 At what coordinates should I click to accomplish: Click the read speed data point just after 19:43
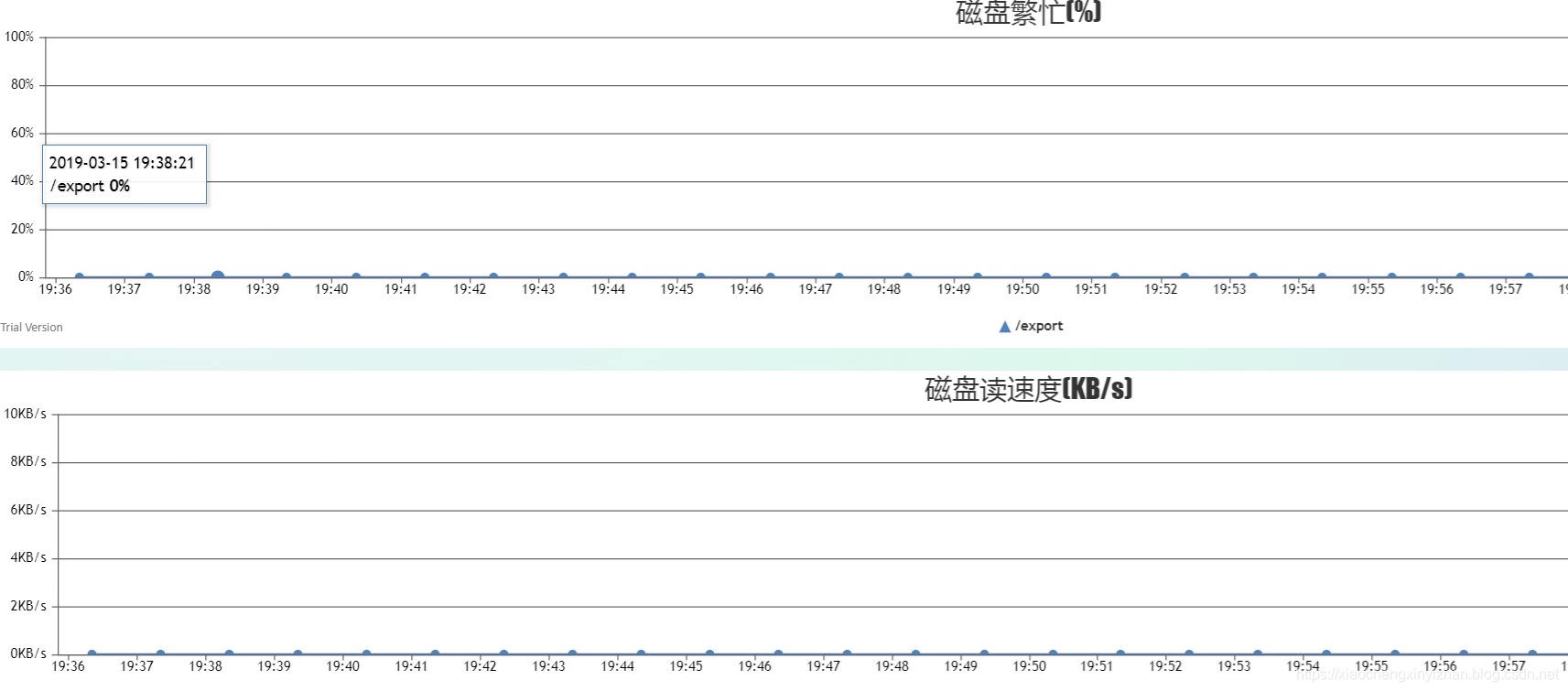[572, 653]
